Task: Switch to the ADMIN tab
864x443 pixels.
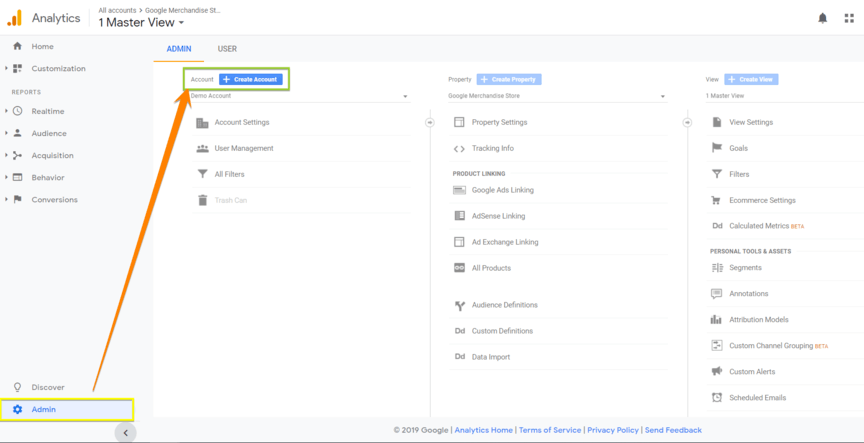Action: (179, 48)
